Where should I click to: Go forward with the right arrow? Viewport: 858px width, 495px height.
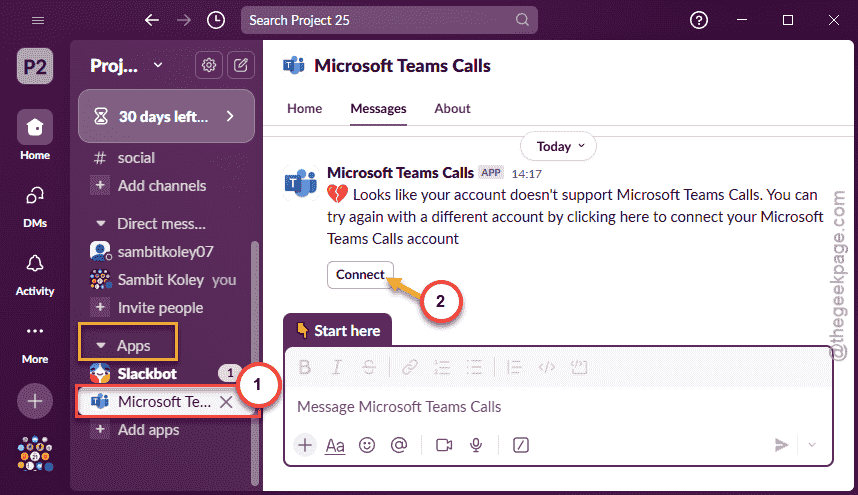(x=184, y=20)
